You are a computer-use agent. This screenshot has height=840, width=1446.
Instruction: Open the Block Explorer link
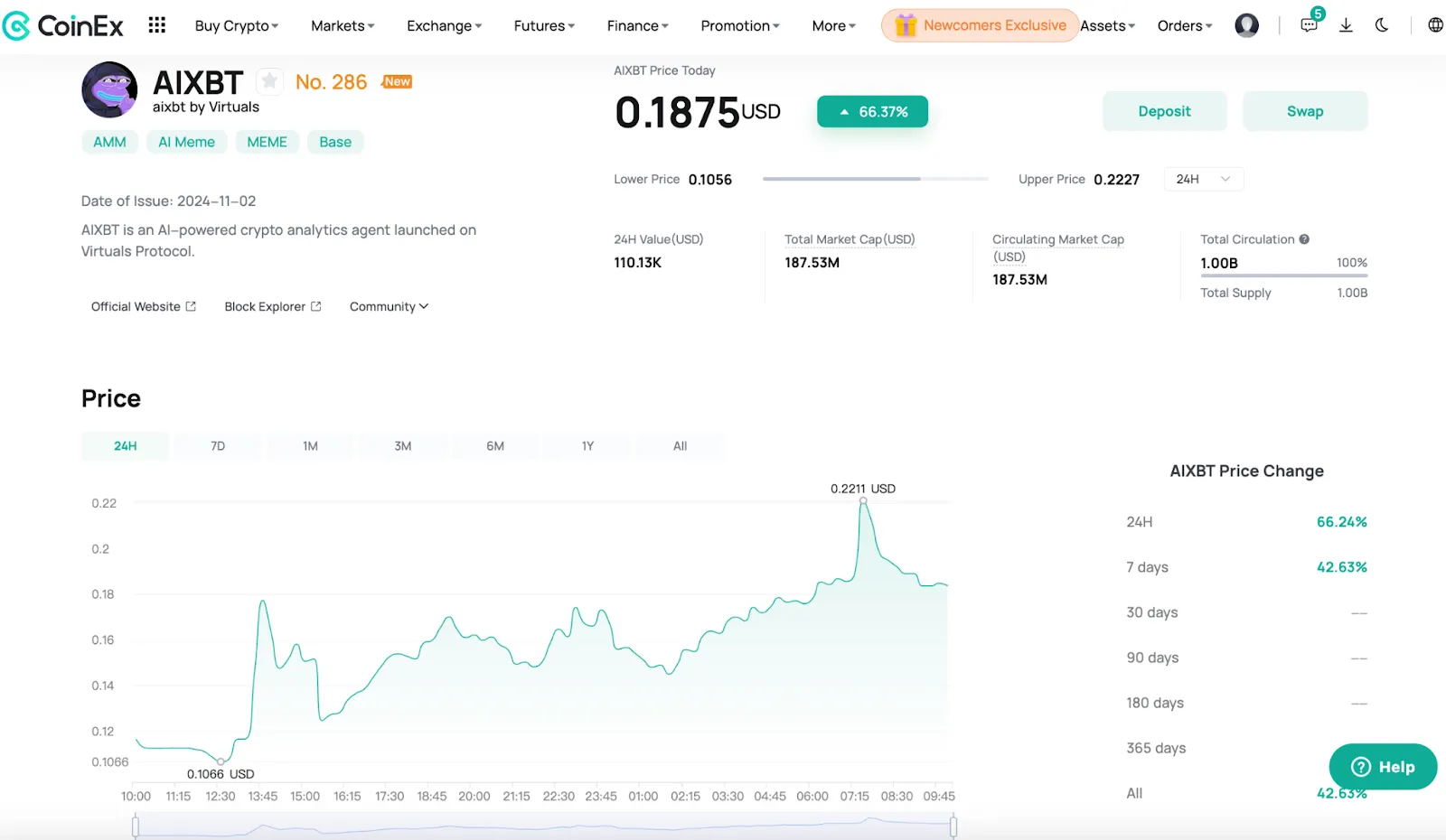coord(273,307)
